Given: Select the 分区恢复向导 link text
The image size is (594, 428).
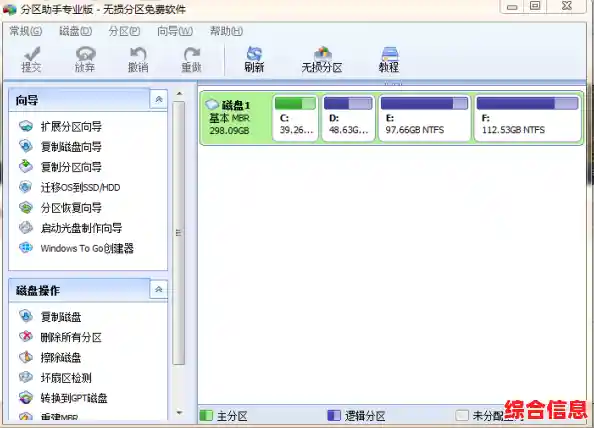Looking at the screenshot, I should click(71, 208).
